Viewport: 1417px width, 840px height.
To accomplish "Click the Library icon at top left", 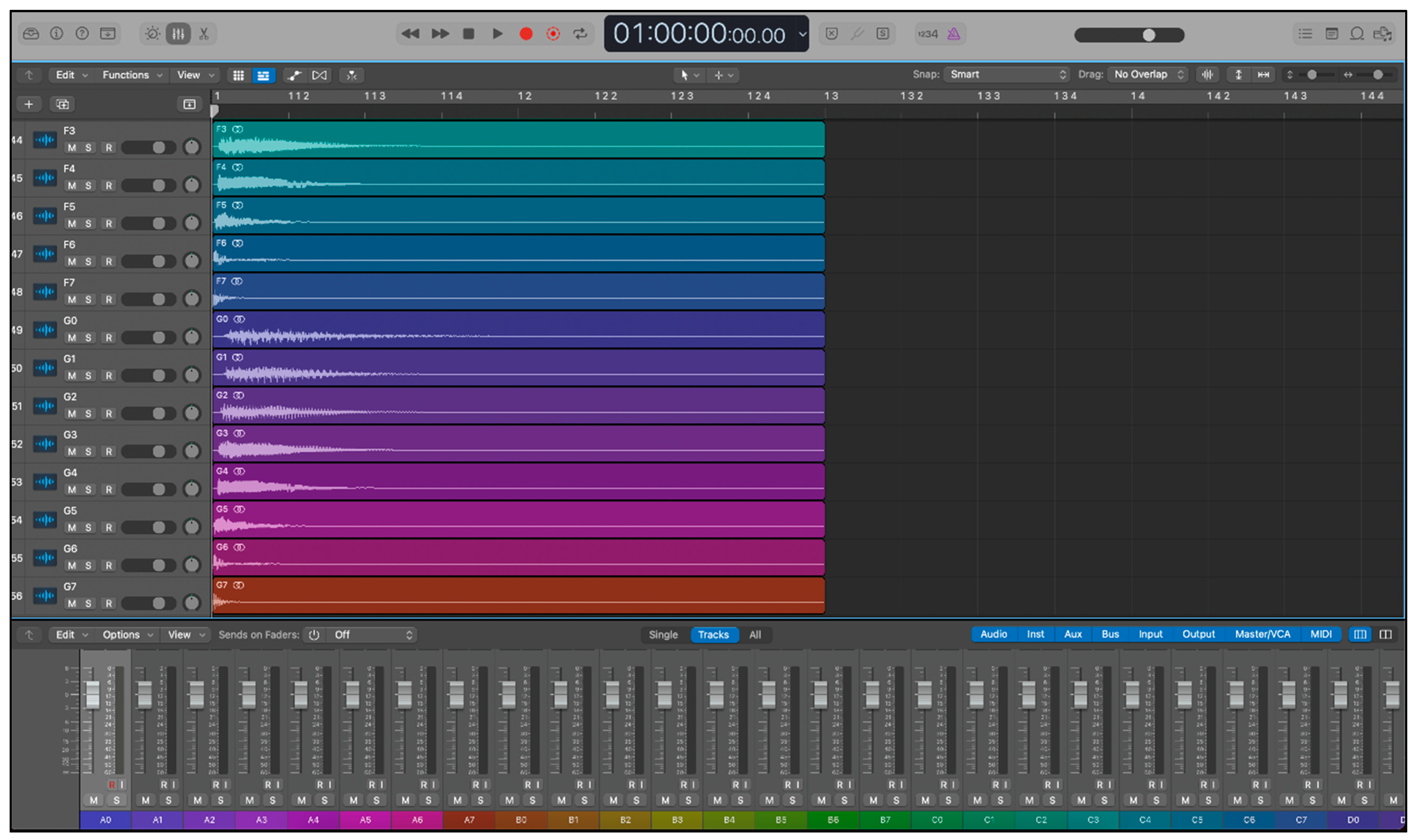I will [31, 34].
